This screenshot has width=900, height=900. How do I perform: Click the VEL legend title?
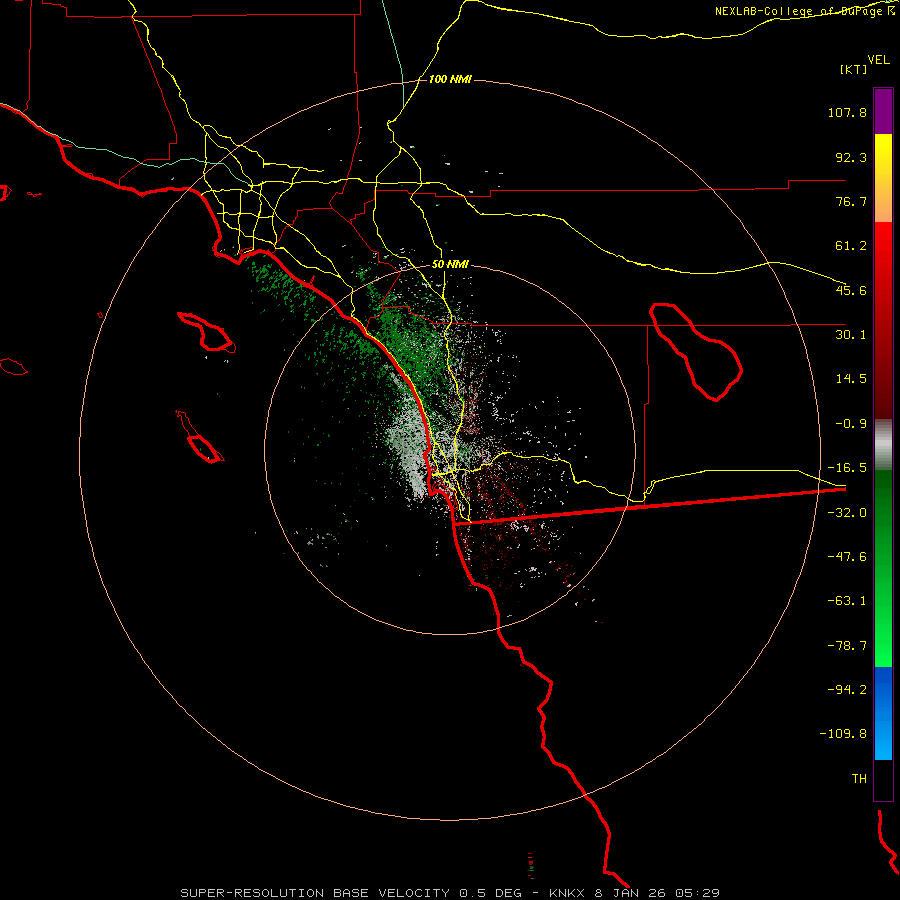[878, 60]
